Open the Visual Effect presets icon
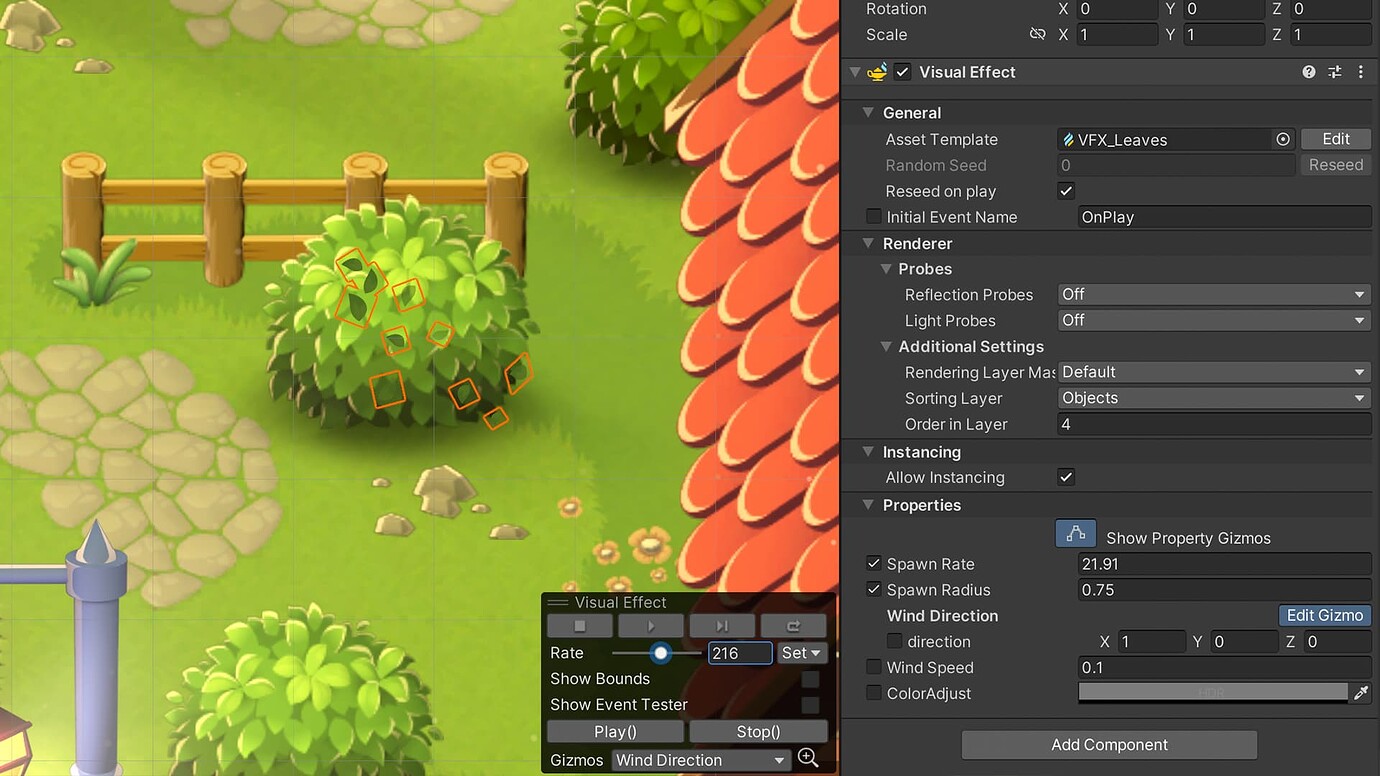The height and width of the screenshot is (776, 1380). (x=1334, y=71)
